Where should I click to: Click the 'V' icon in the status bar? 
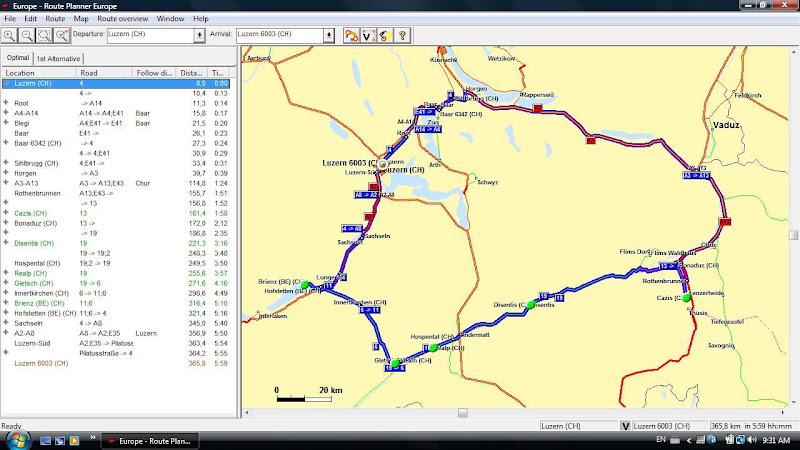625,426
